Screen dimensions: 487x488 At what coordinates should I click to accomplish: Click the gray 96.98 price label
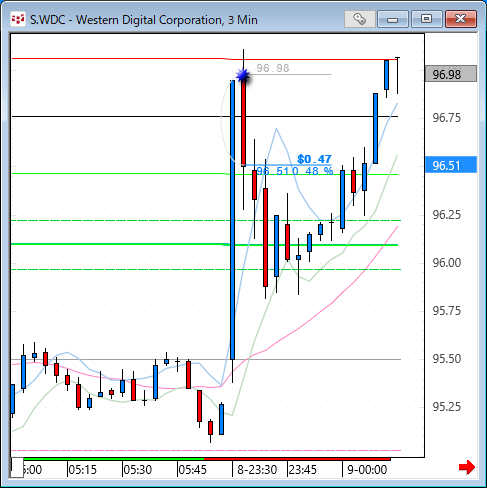451,74
